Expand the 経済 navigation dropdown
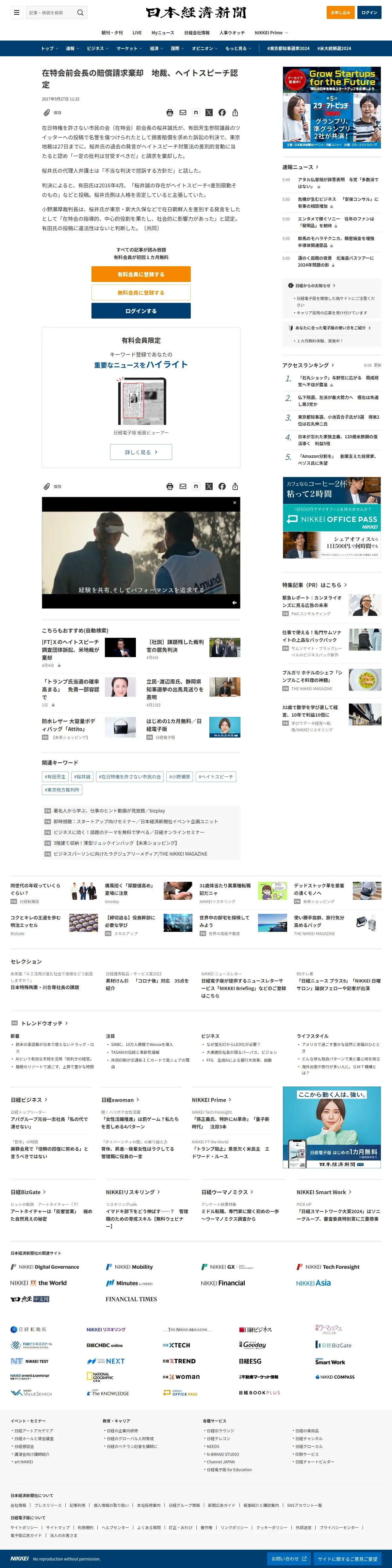Screen dimensions: 392x1568 (156, 49)
